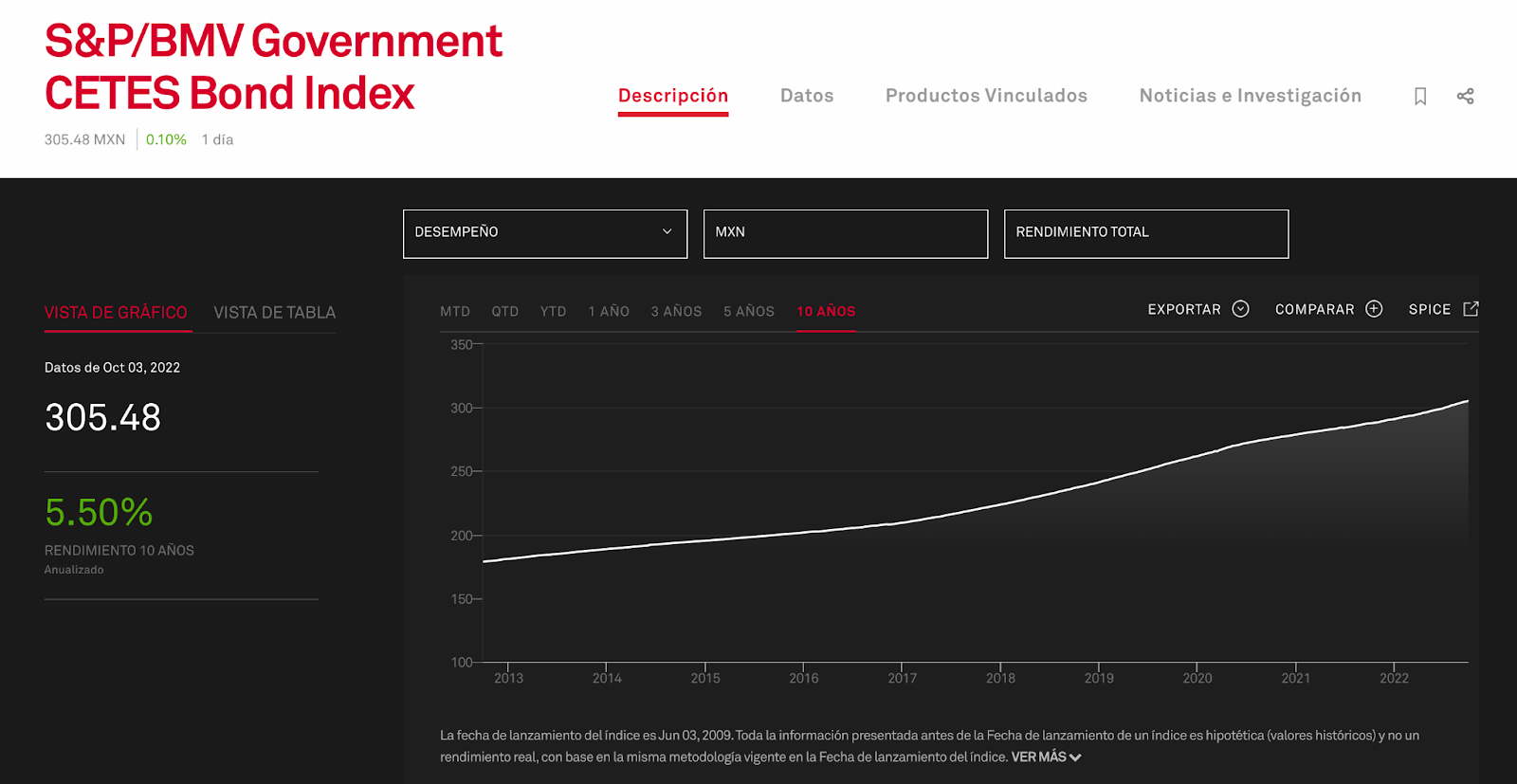This screenshot has width=1517, height=784.
Task: Click the large 305.48 index value
Action: 102,417
